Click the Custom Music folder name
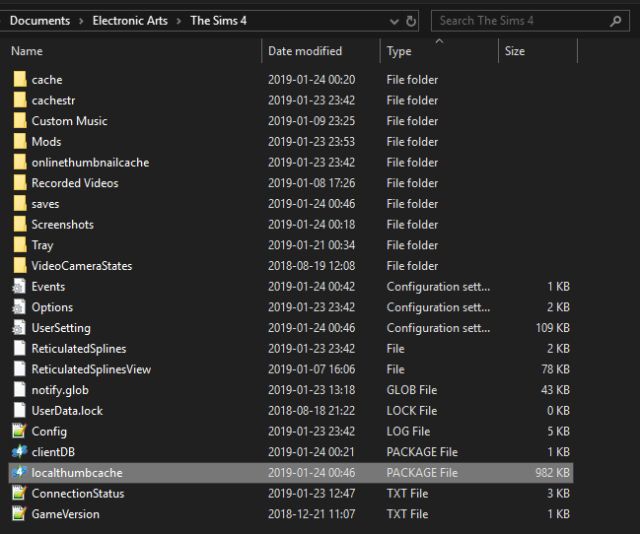The width and height of the screenshot is (640, 534). pyautogui.click(x=69, y=121)
